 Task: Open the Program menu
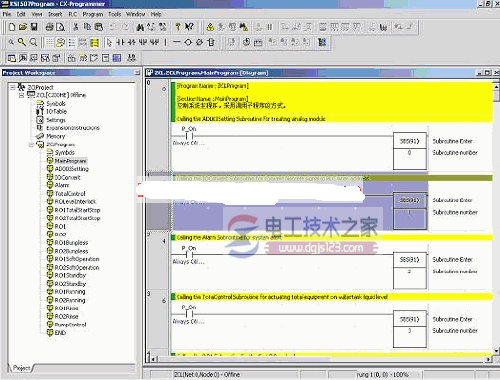point(93,14)
